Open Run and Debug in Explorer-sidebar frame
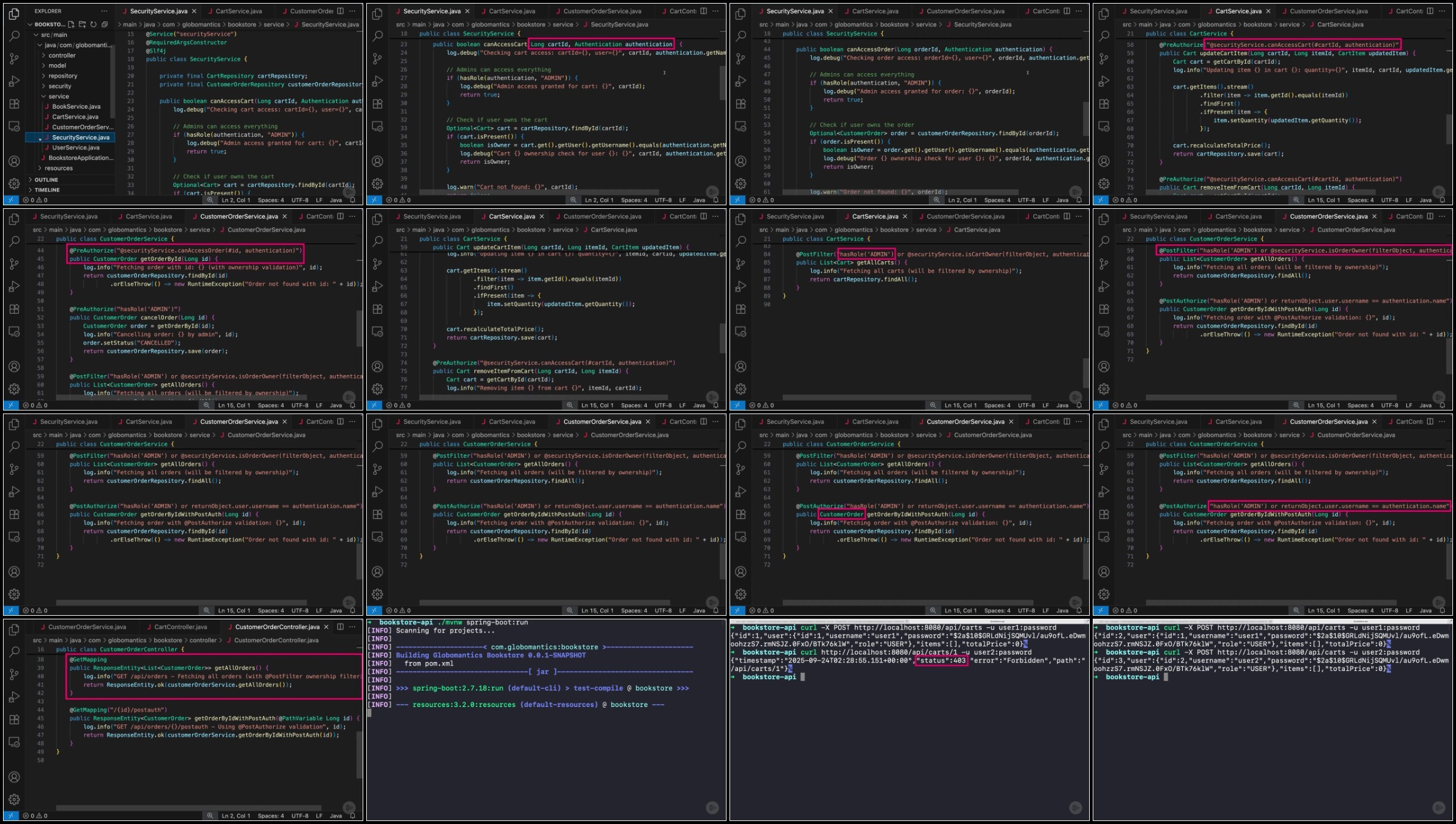 point(14,81)
